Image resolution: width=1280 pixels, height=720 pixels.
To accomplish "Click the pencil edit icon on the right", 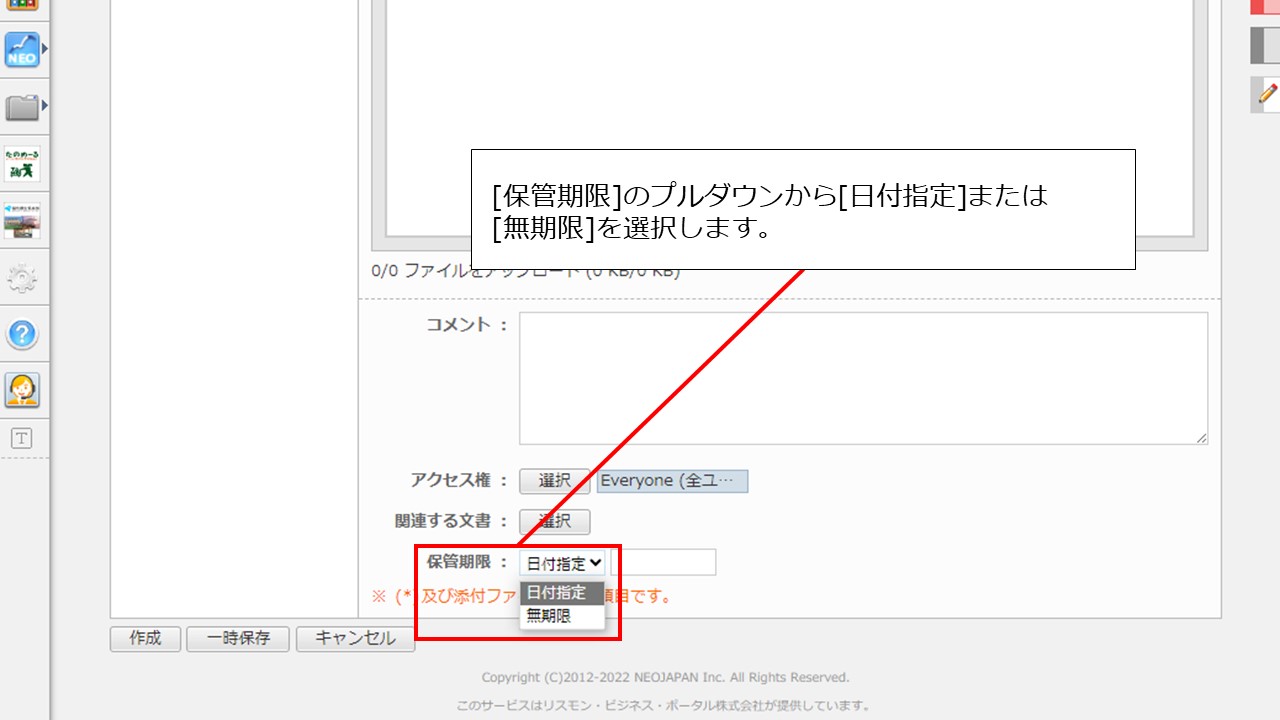I will click(x=1265, y=95).
